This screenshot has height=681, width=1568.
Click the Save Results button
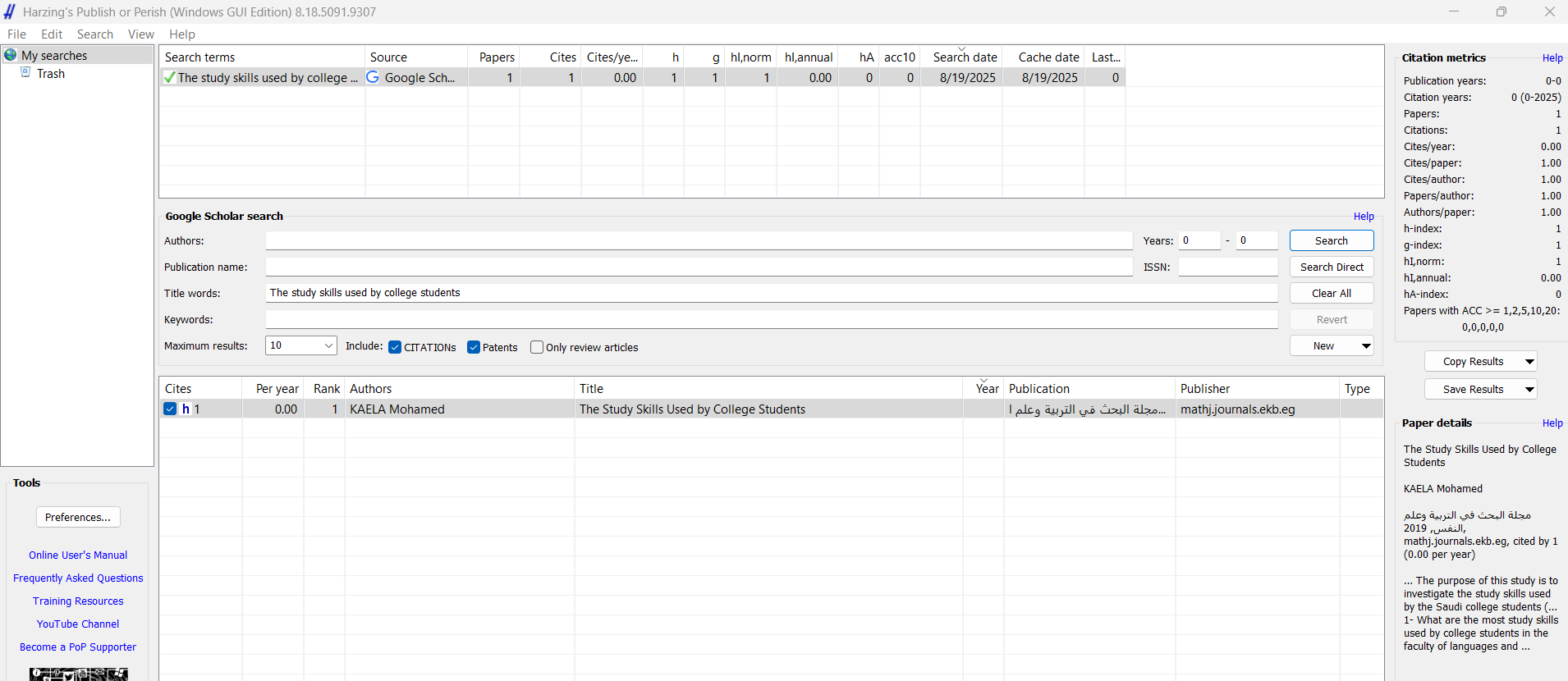click(x=1473, y=390)
